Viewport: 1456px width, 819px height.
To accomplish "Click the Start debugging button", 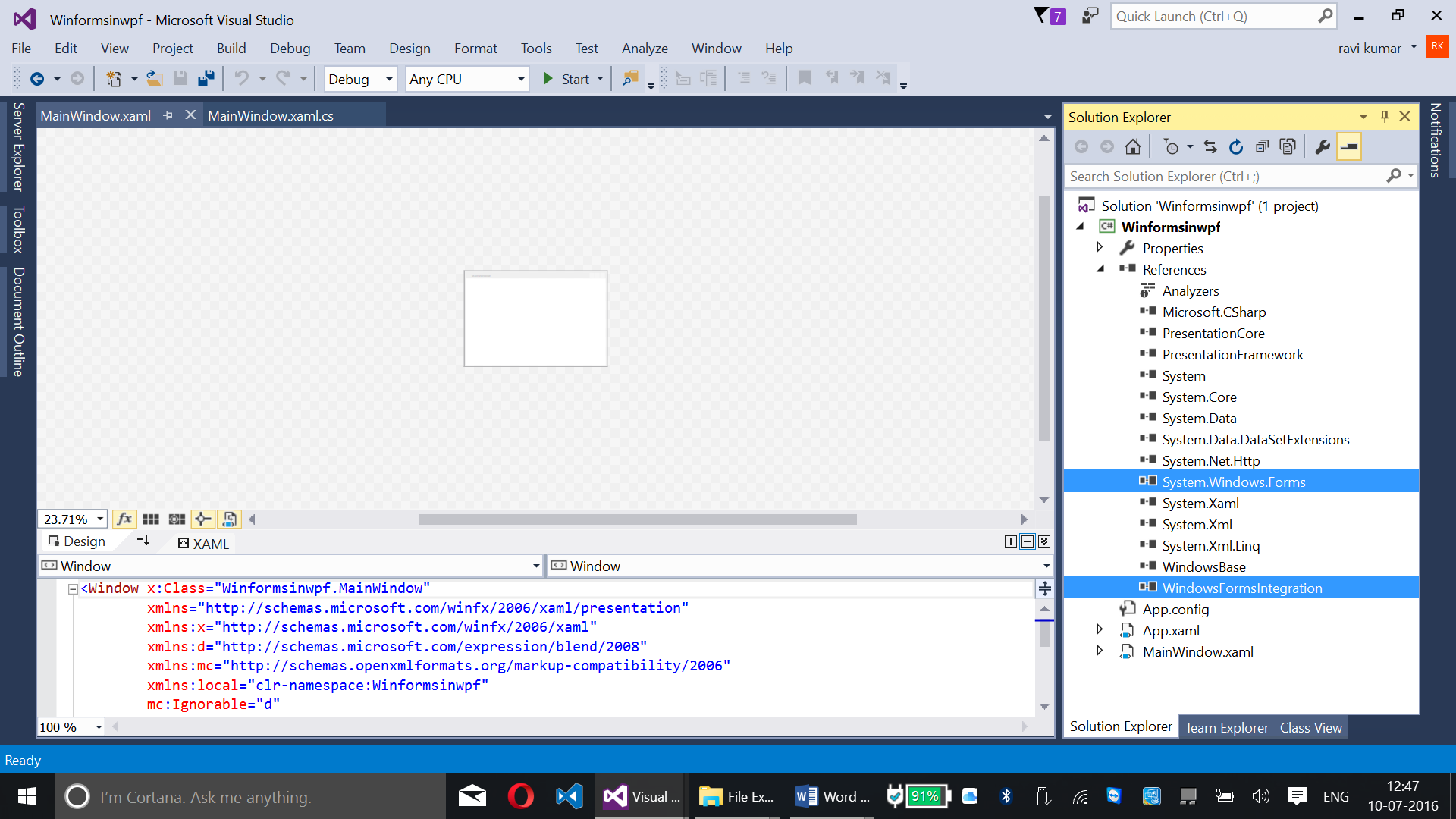I will 566,79.
